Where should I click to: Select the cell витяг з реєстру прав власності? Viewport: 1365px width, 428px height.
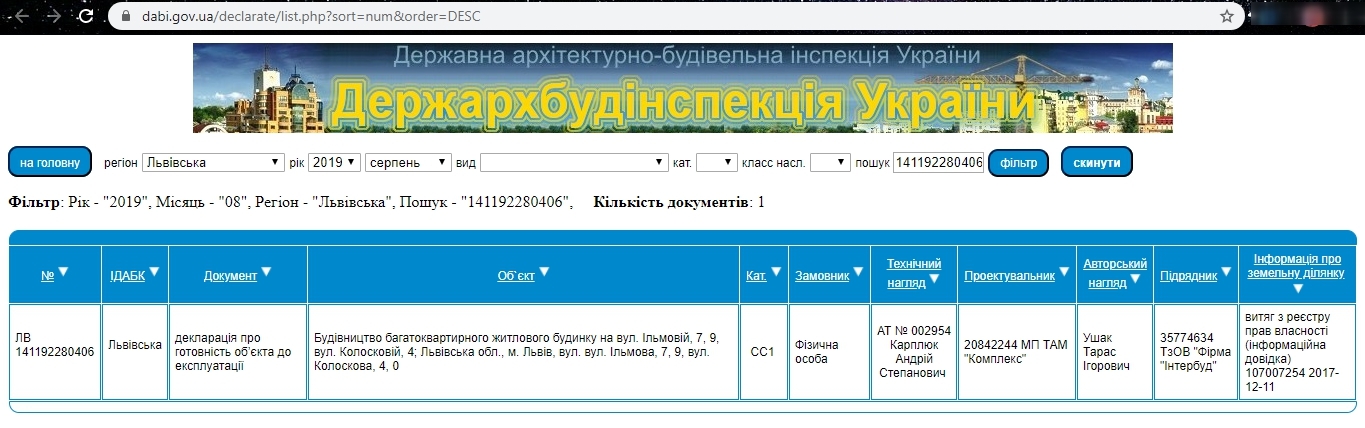1297,351
